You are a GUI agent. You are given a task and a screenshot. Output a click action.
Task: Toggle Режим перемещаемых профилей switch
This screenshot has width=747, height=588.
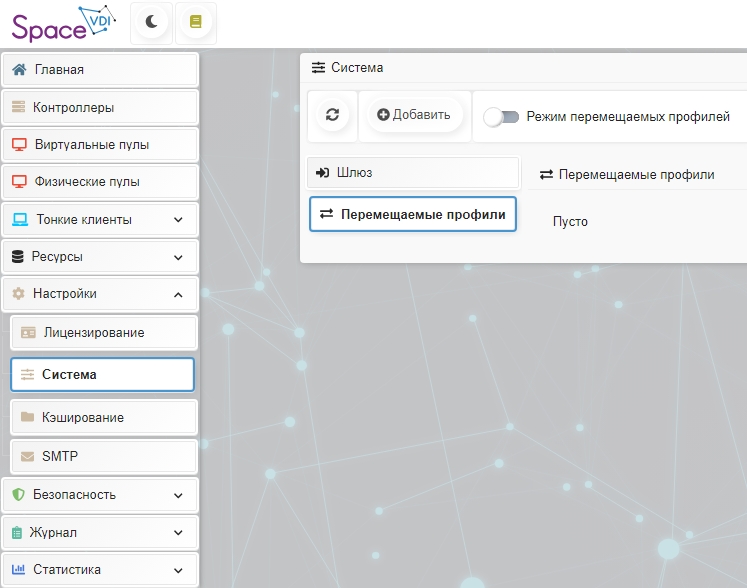(501, 117)
